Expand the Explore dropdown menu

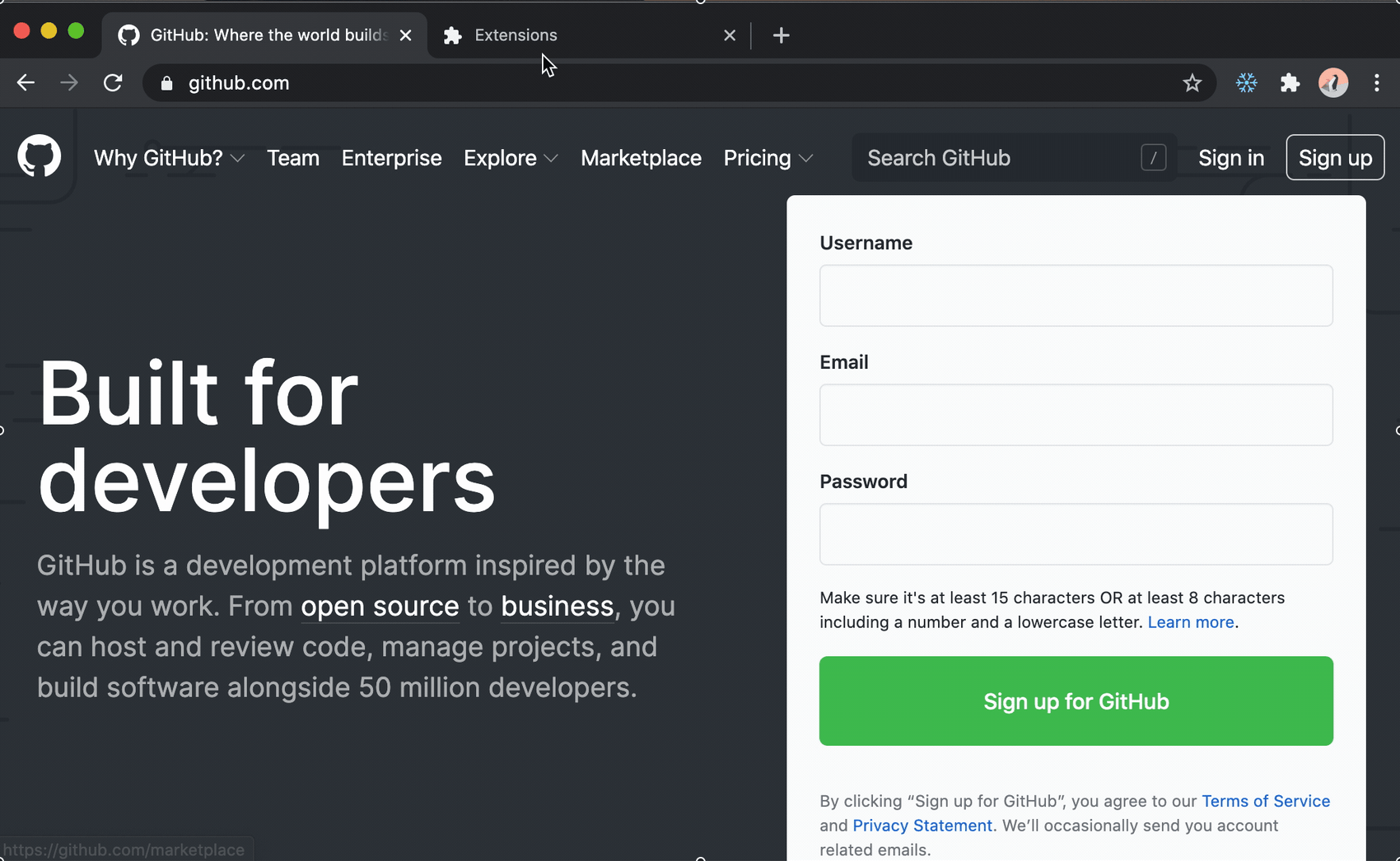[x=511, y=158]
